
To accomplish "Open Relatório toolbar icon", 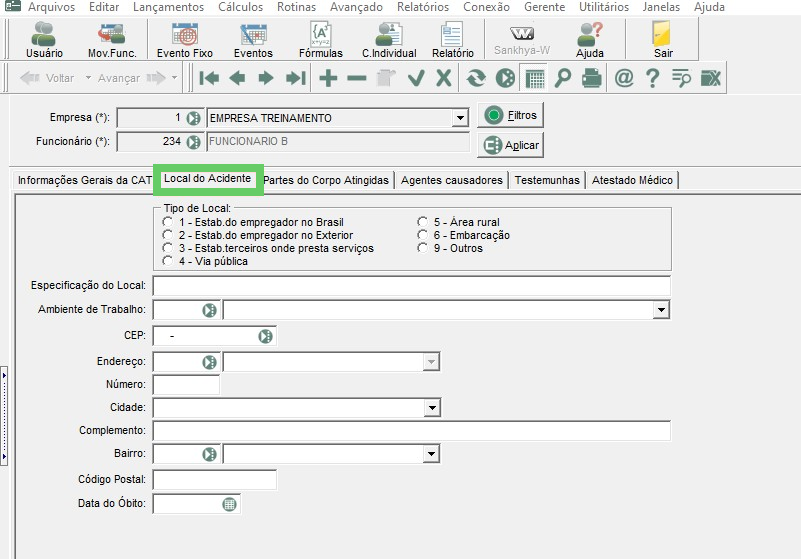I will (453, 40).
